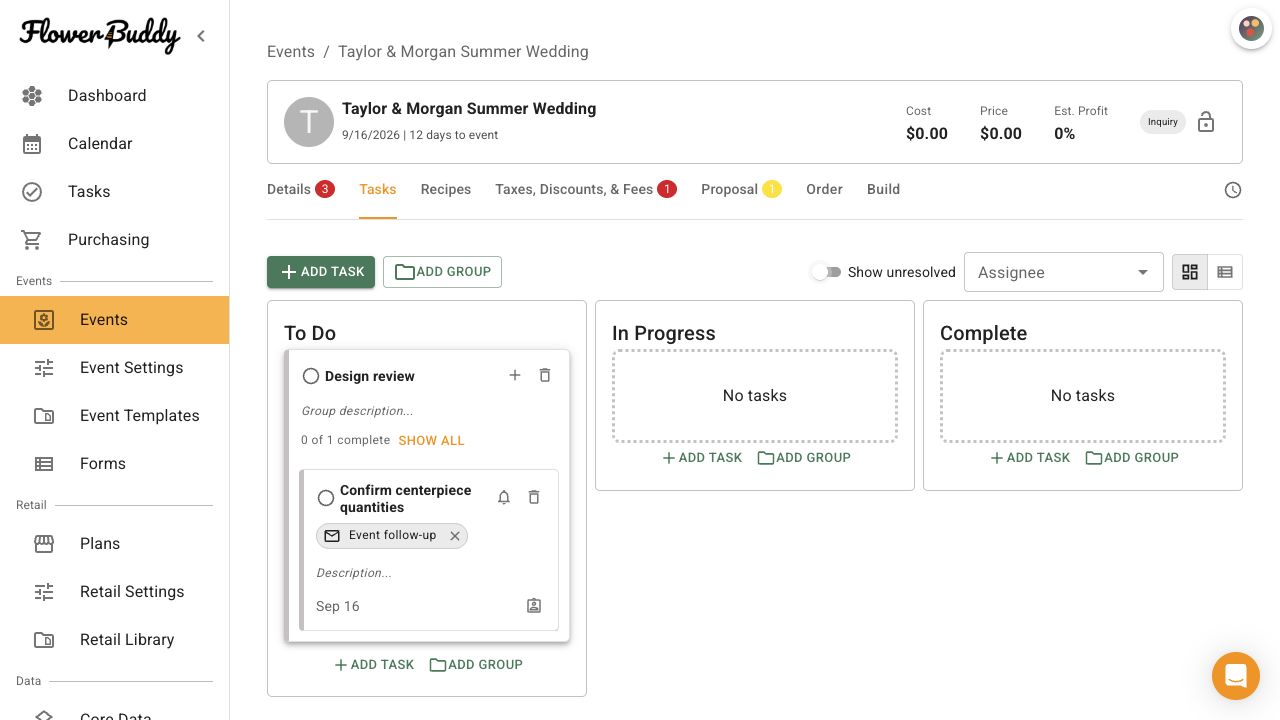Toggle the Show unresolved switch
1280x720 pixels.
tap(825, 272)
